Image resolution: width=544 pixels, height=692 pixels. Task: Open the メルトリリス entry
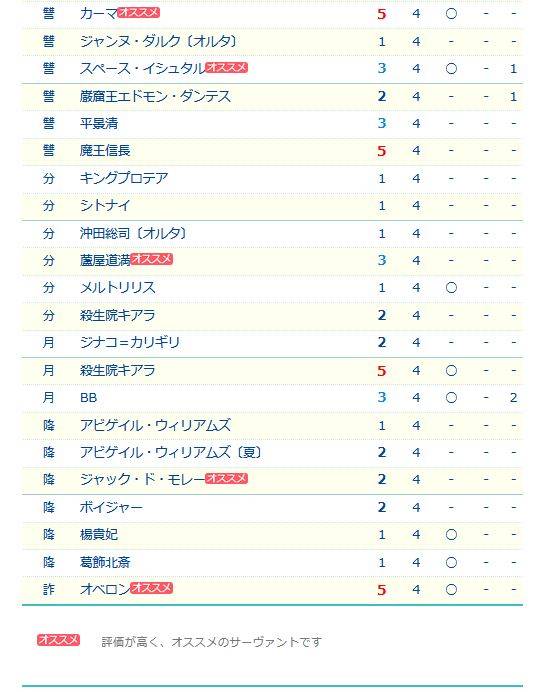coord(118,288)
